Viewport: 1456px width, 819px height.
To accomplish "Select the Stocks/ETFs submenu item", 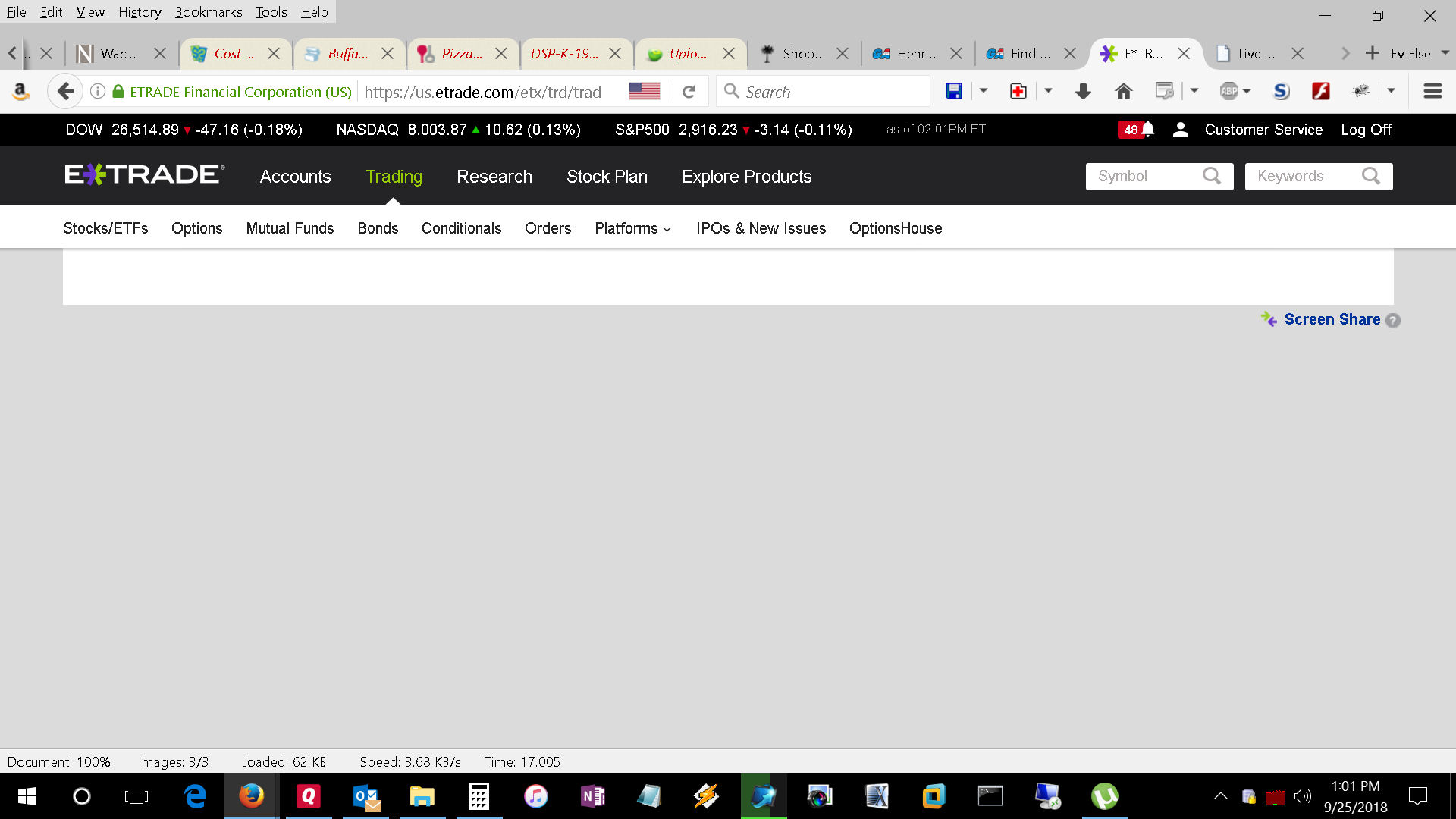I will (105, 228).
